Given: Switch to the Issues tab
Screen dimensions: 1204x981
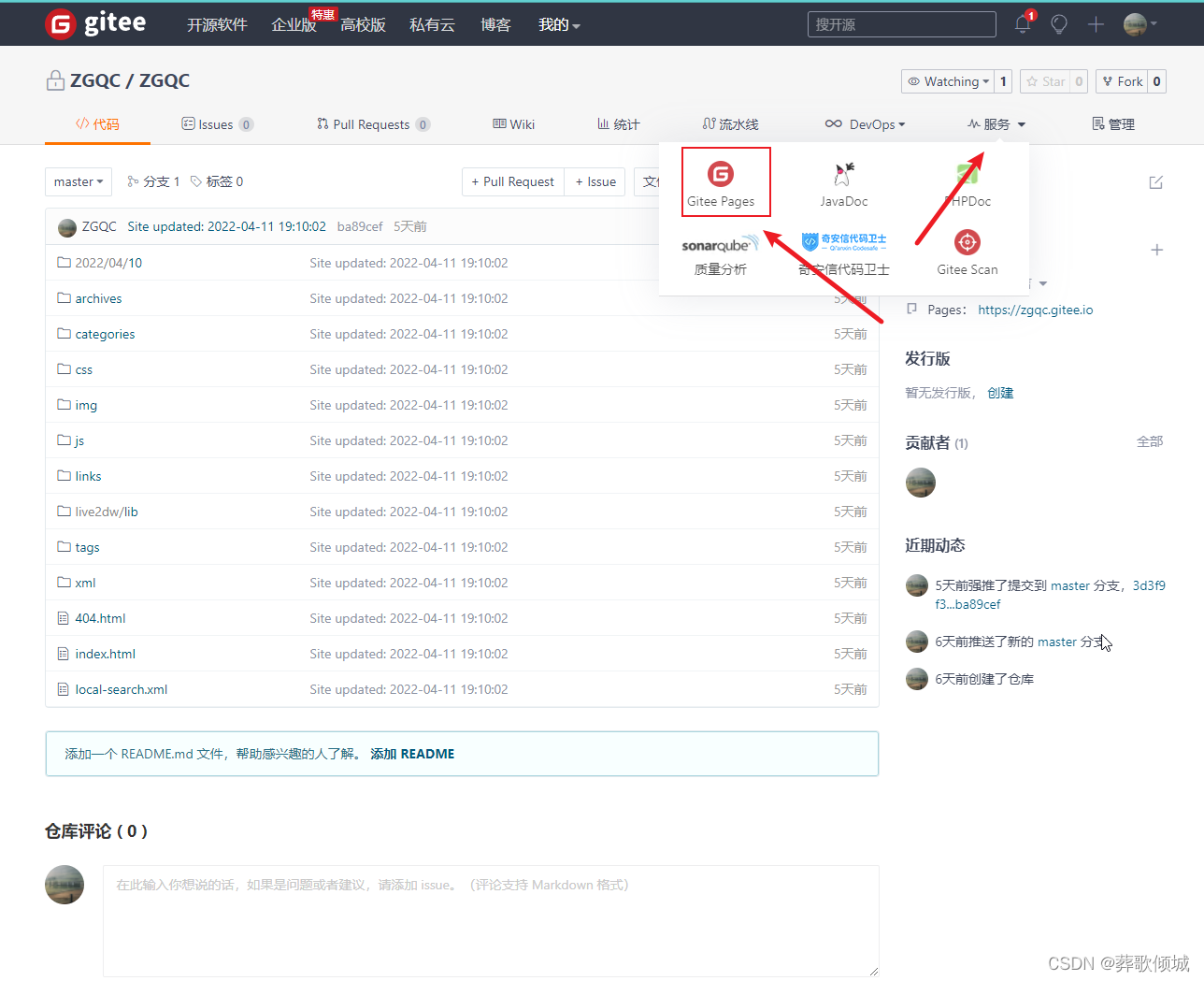Looking at the screenshot, I should [x=217, y=124].
